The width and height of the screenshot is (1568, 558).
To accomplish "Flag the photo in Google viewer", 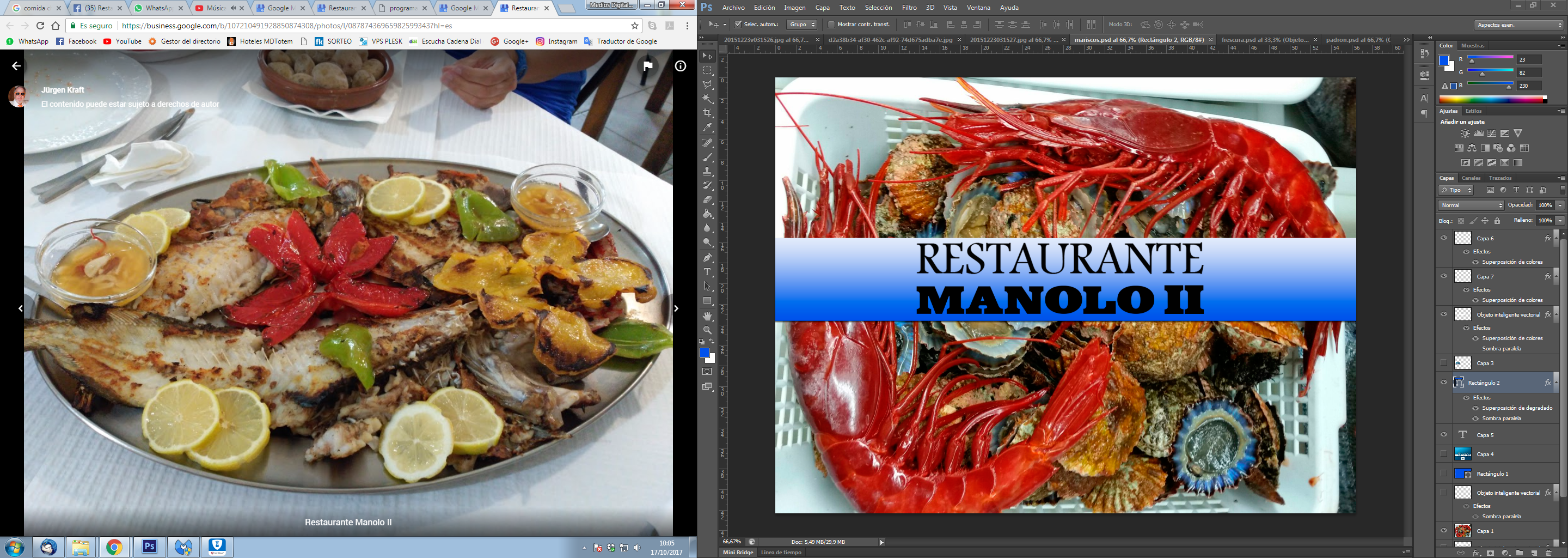I will (648, 66).
